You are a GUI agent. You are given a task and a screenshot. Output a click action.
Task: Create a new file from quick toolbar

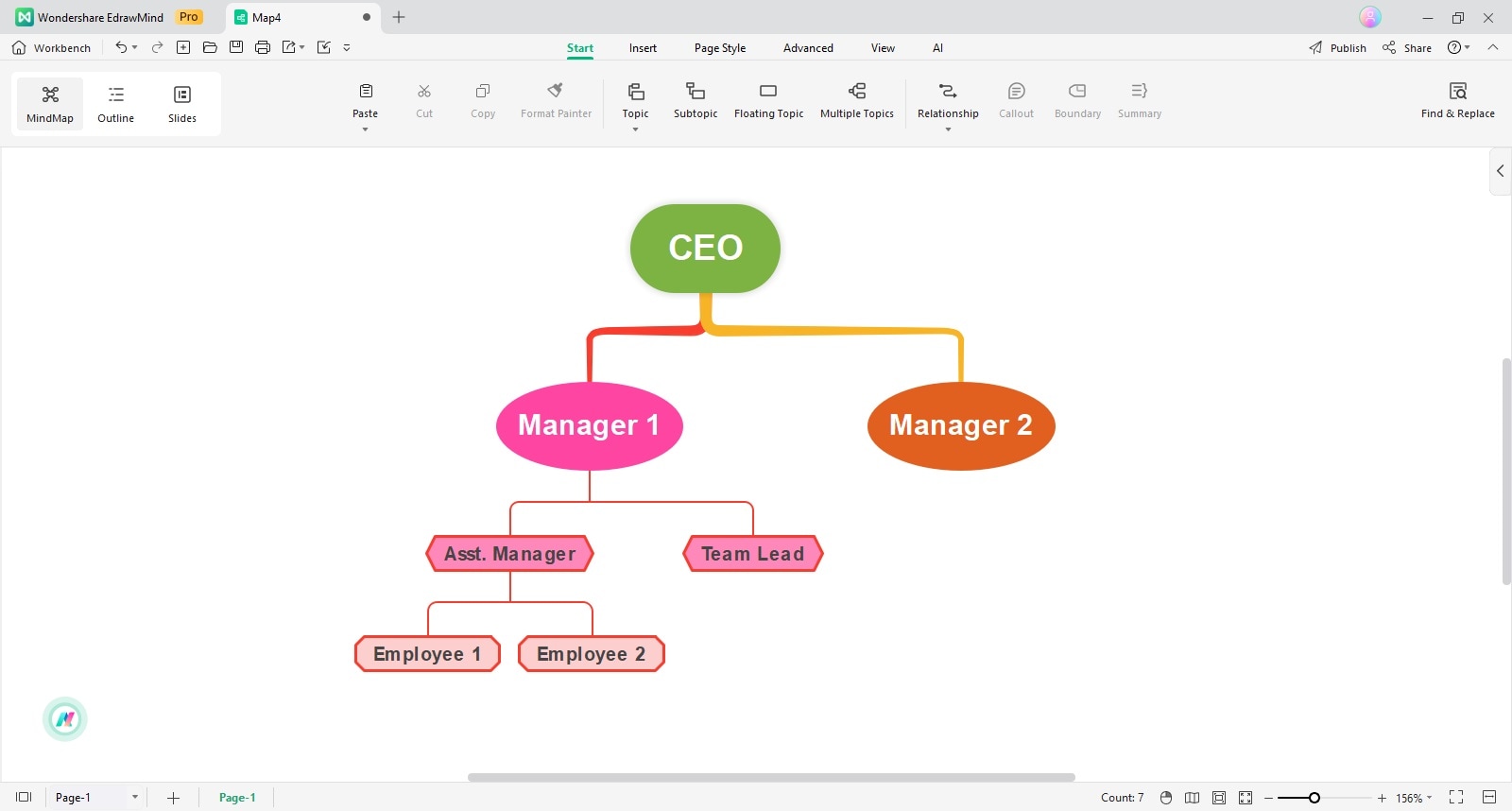pyautogui.click(x=183, y=47)
